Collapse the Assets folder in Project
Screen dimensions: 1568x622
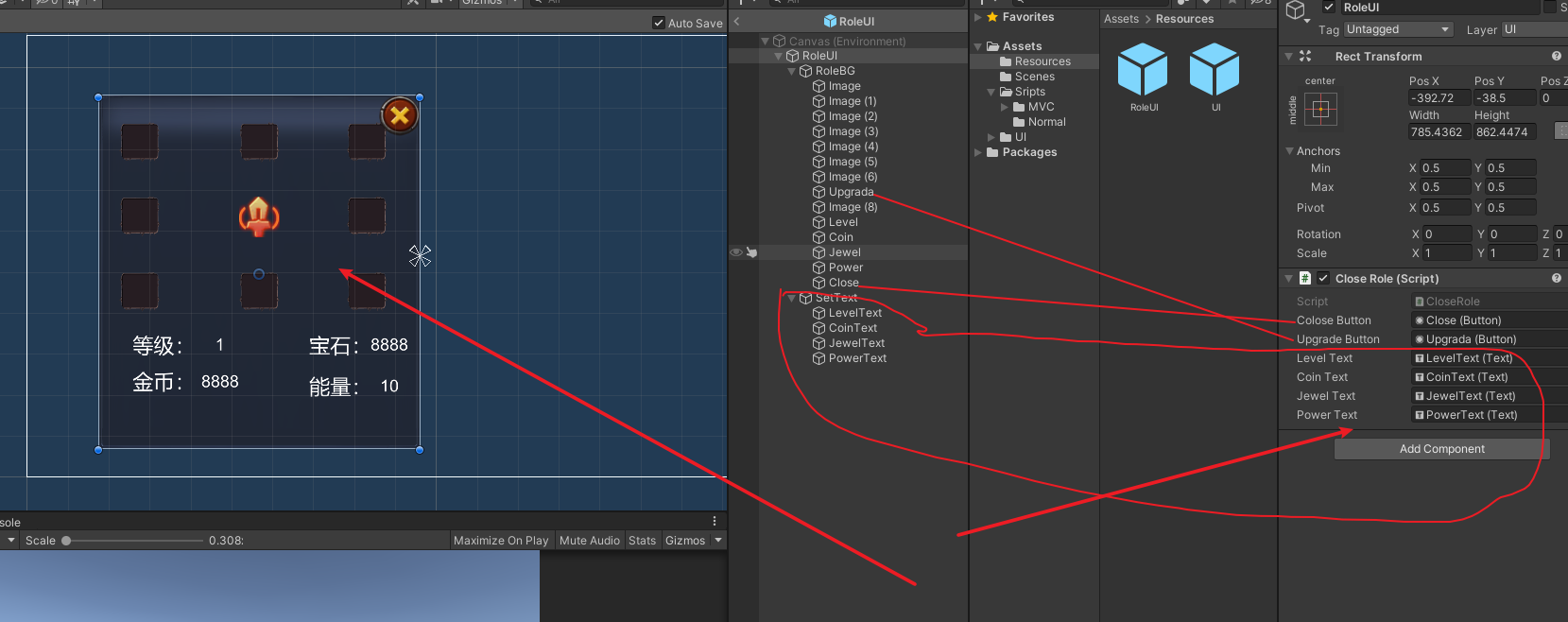tap(978, 46)
